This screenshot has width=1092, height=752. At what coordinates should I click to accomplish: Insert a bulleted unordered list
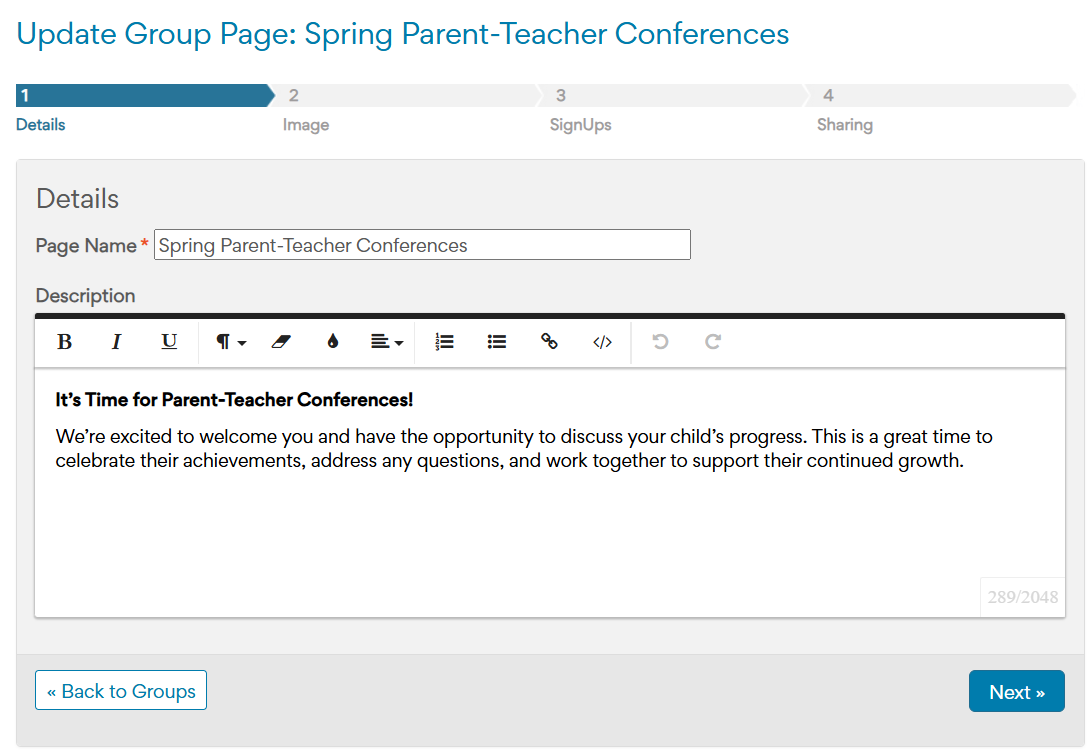point(497,342)
